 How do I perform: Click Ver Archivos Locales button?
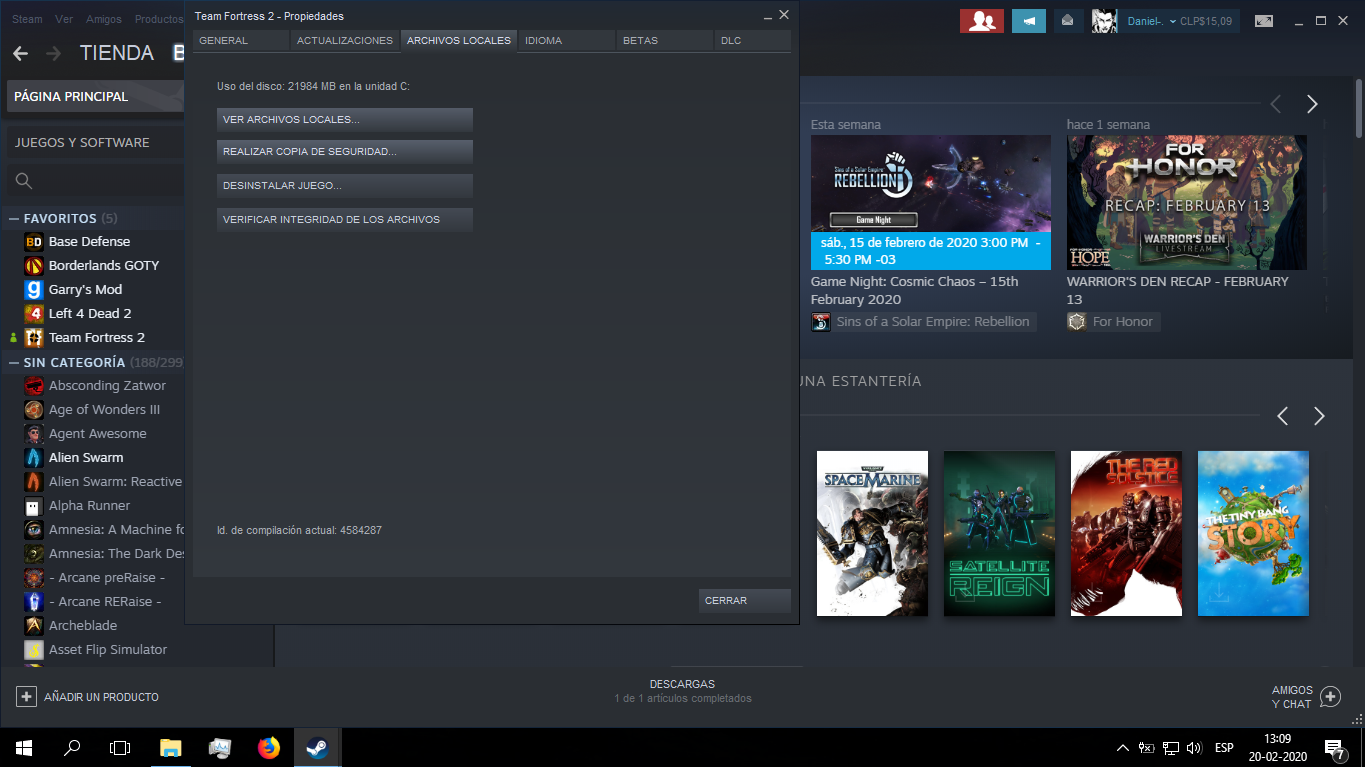[x=345, y=120]
